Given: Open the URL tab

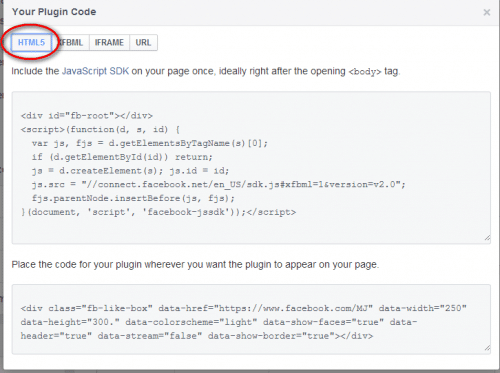Looking at the screenshot, I should (x=143, y=43).
